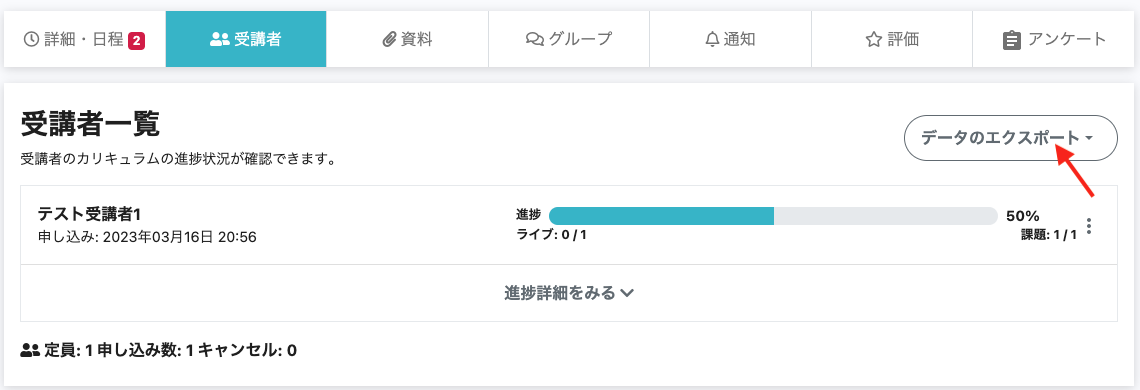Open the データのエクスポート dropdown
This screenshot has width=1140, height=390.
tap(1011, 138)
